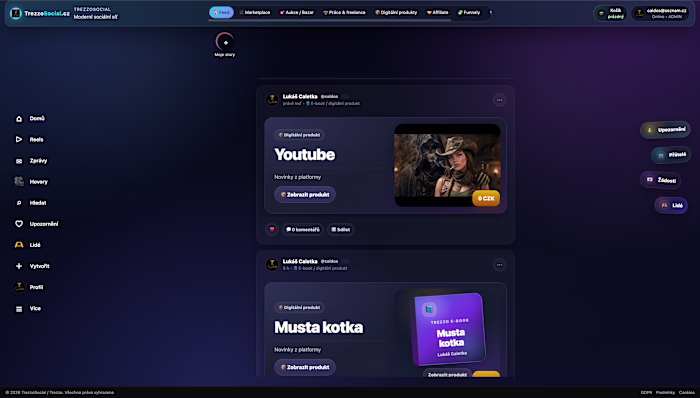Open Profil in the left sidebar
This screenshot has height=398, width=700.
point(29,287)
